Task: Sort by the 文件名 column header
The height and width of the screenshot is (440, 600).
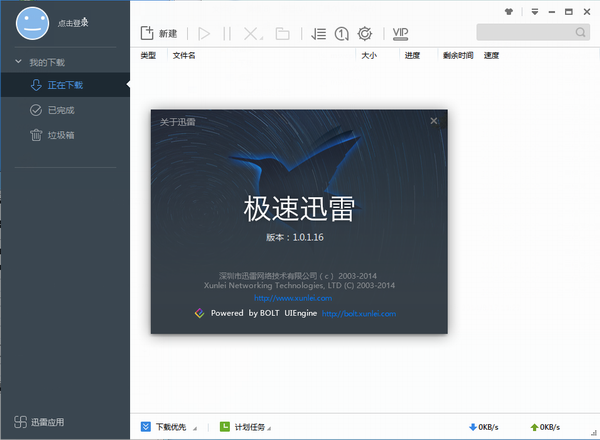Action: pyautogui.click(x=184, y=55)
